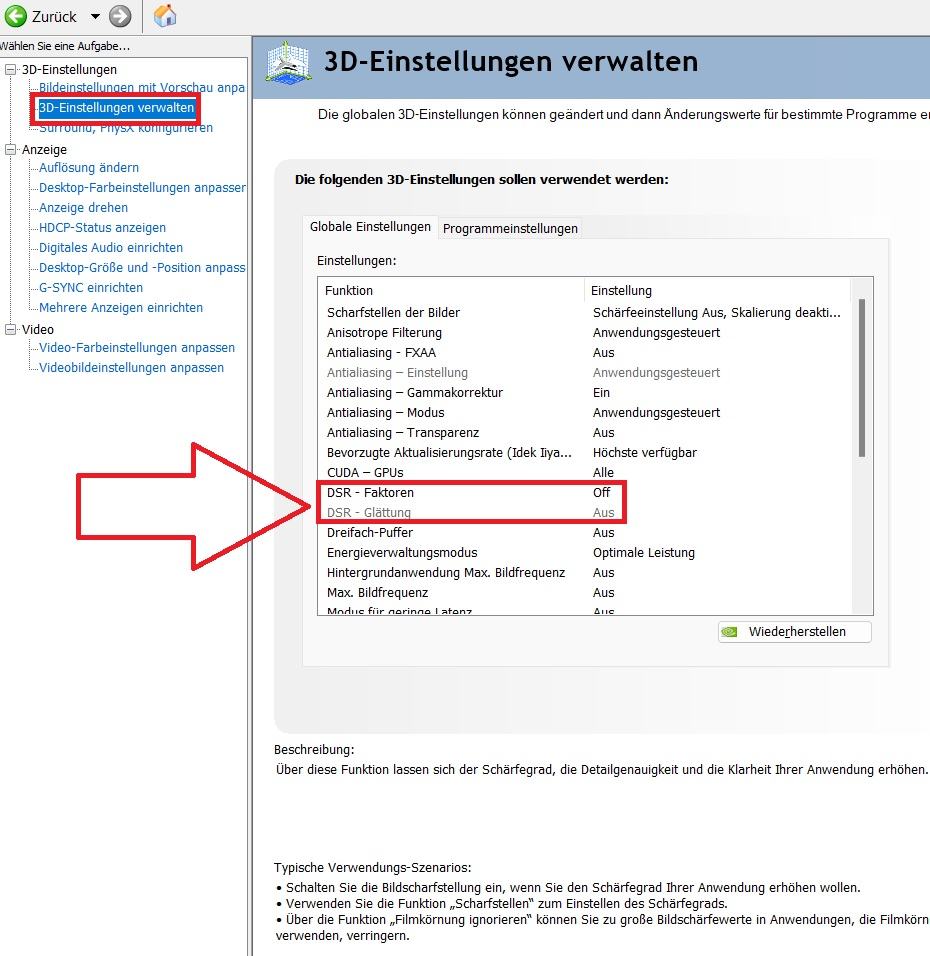Open Mehrere Anzeigen einrichten
Image resolution: width=930 pixels, height=956 pixels.
pyautogui.click(x=121, y=308)
